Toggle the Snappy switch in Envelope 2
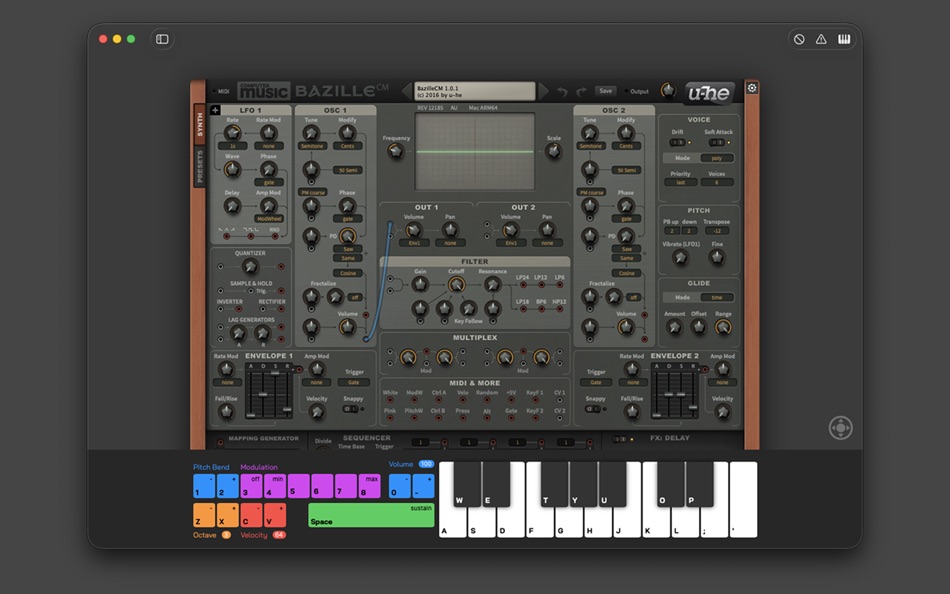 (x=593, y=410)
